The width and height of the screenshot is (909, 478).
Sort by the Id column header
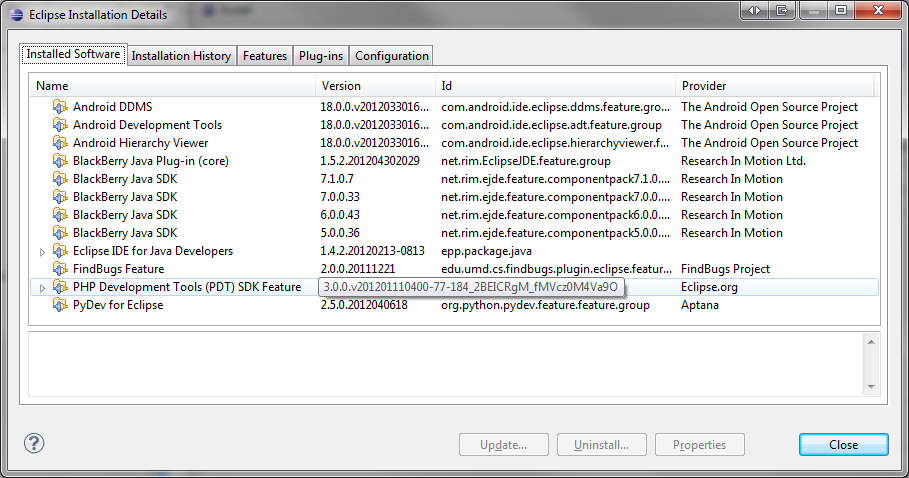coord(555,86)
